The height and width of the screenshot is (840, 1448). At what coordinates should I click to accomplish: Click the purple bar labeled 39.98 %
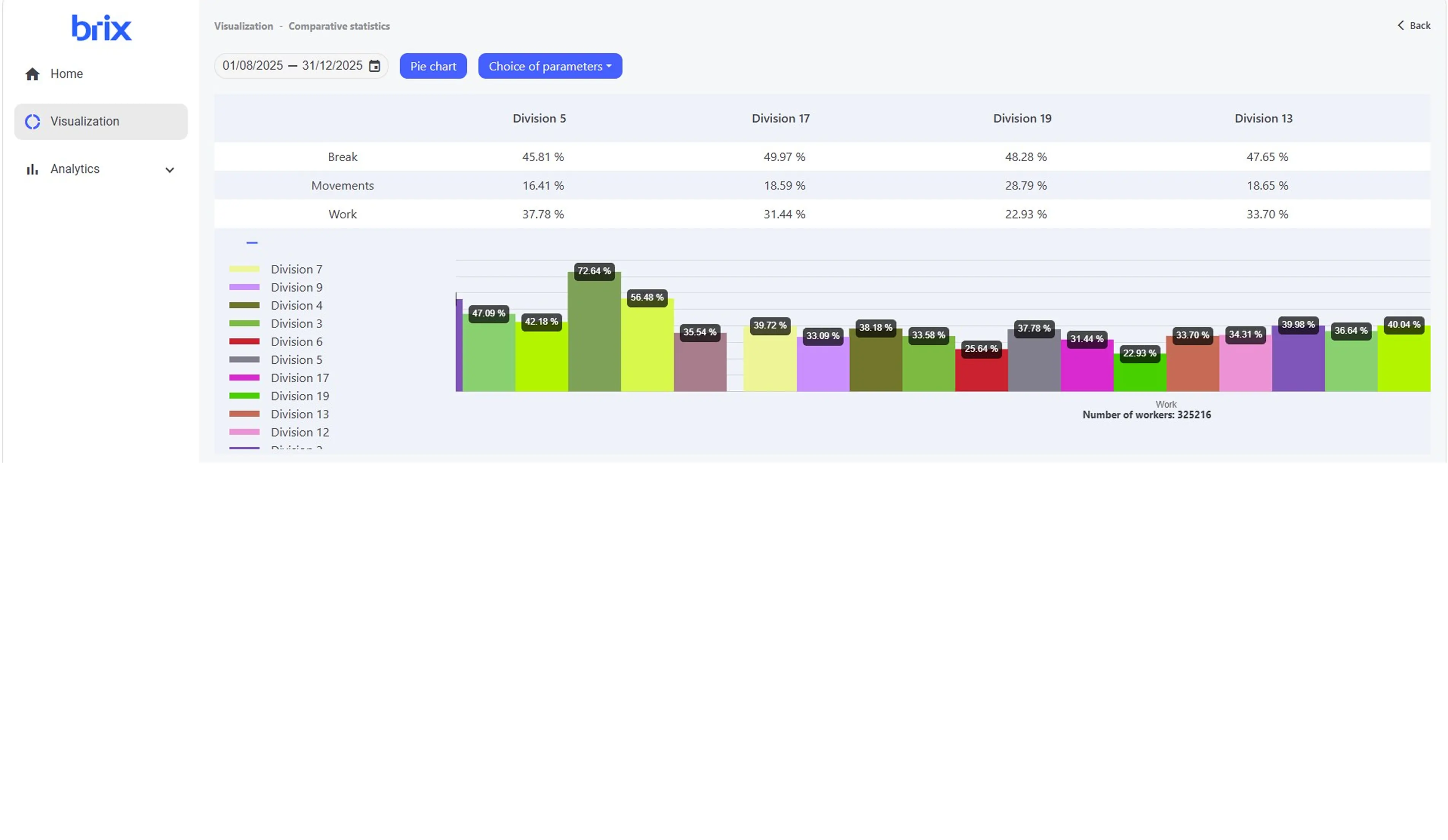click(1298, 359)
